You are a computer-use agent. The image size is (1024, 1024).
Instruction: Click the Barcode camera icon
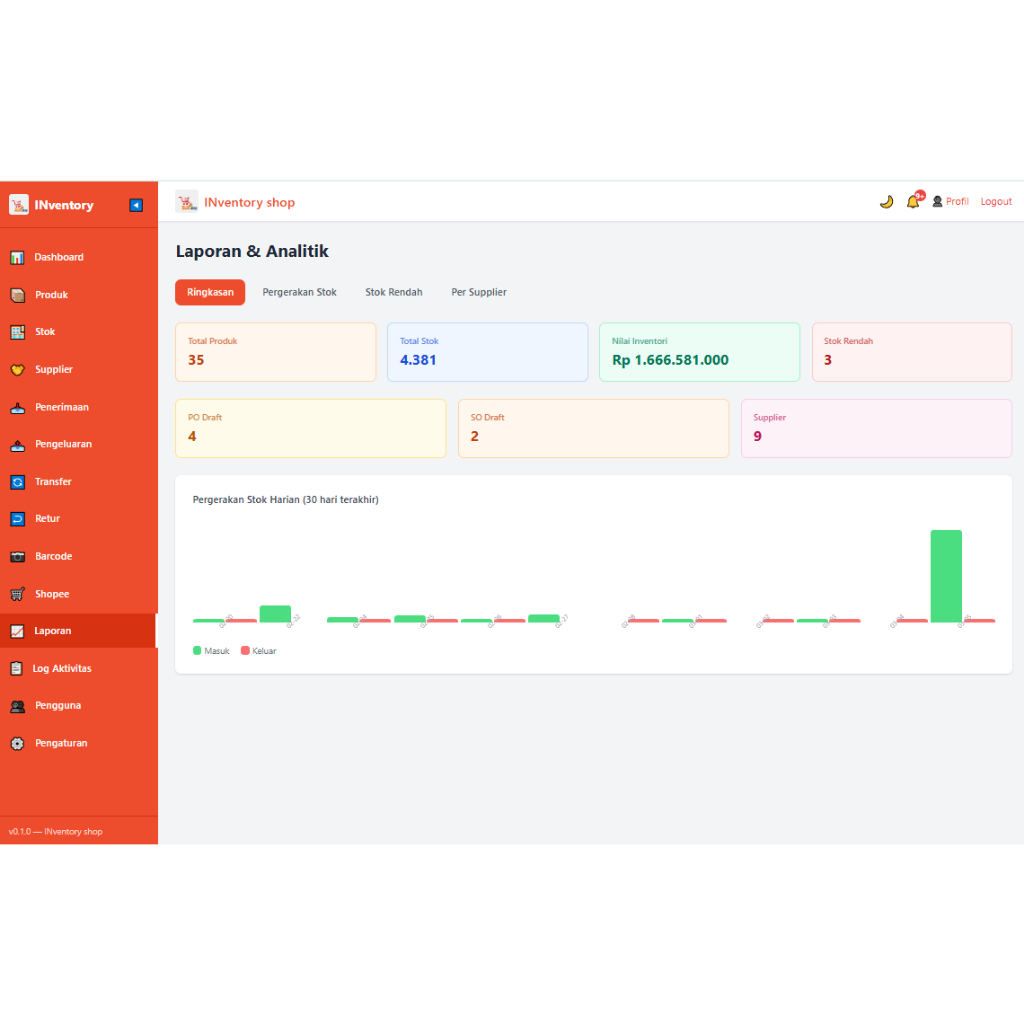18,556
